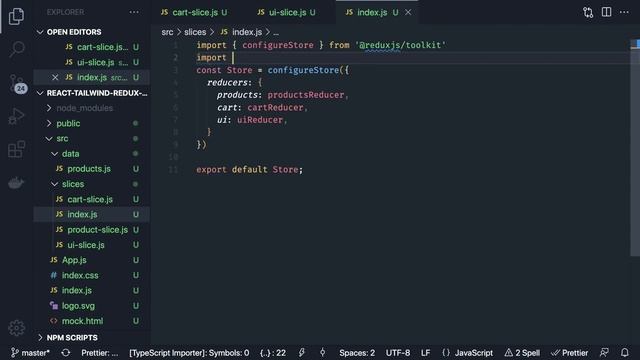
Task: Open Explorer more actions ellipsis
Action: [134, 12]
